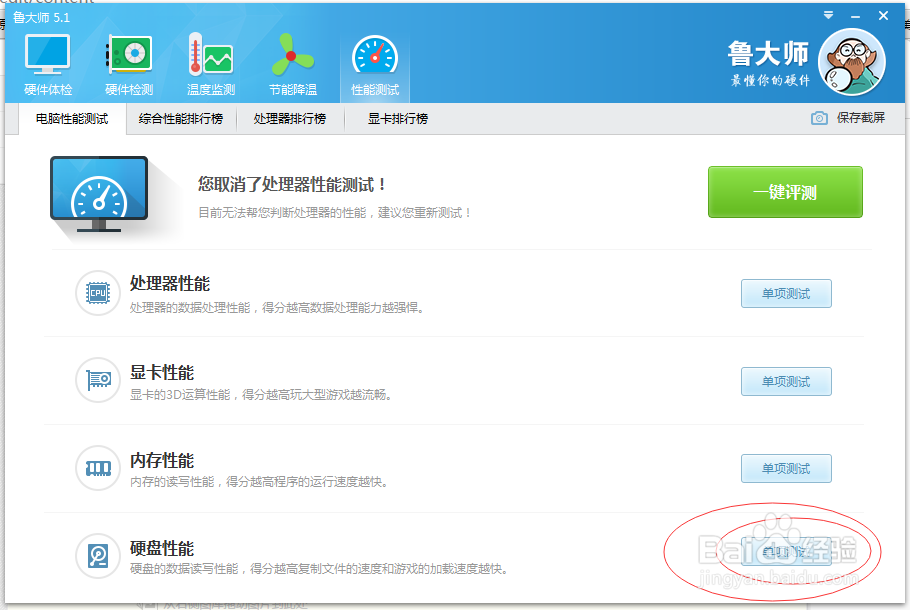910x610 pixels.
Task: Click the 处理器性能 heading
Action: tap(169, 284)
